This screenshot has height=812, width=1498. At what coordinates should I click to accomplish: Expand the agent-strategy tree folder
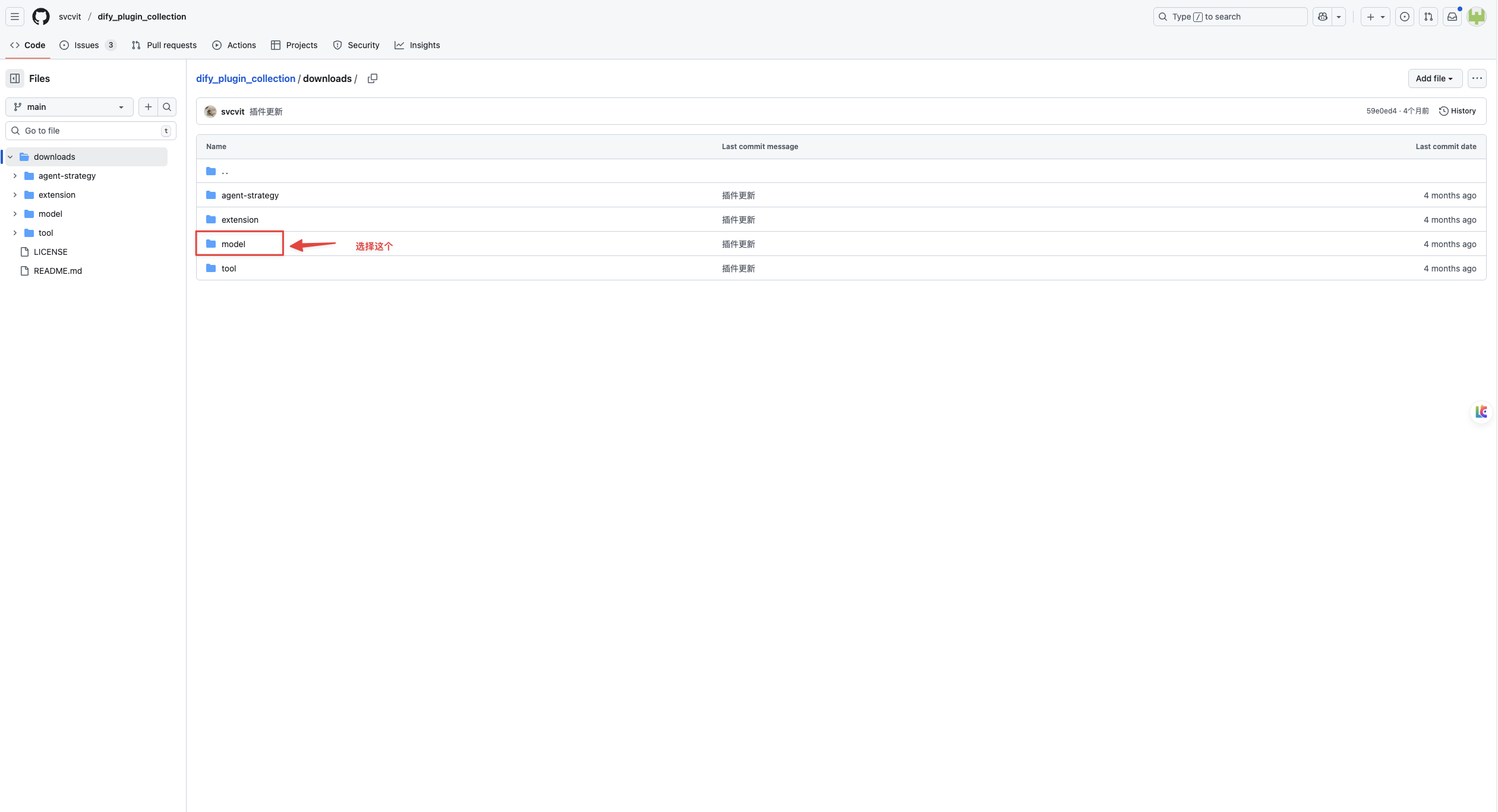[x=15, y=176]
